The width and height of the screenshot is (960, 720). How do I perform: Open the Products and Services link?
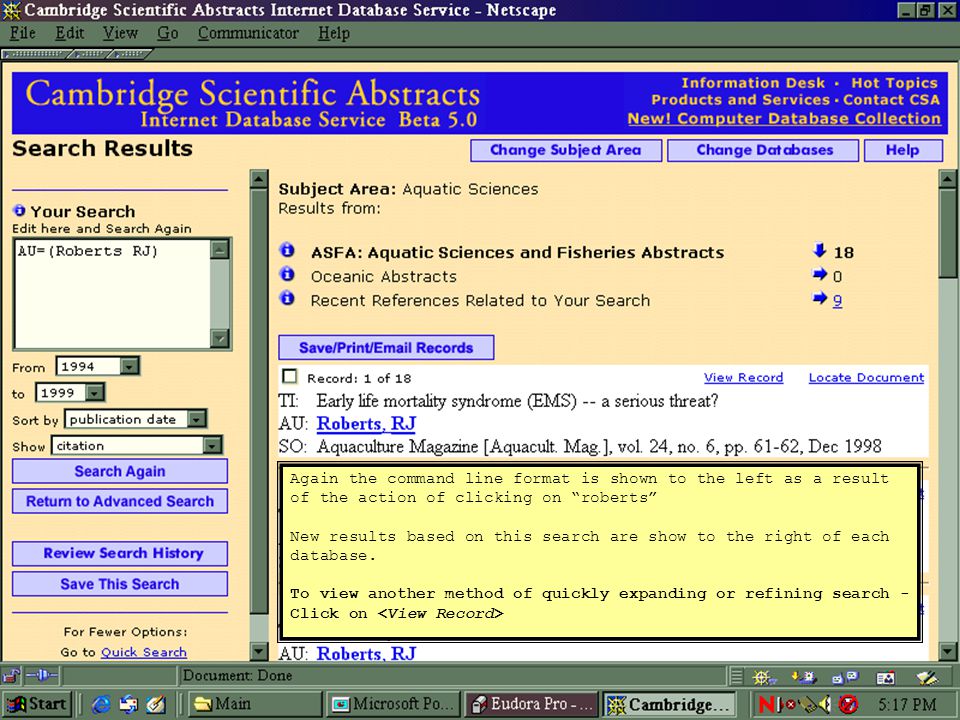pyautogui.click(x=740, y=100)
